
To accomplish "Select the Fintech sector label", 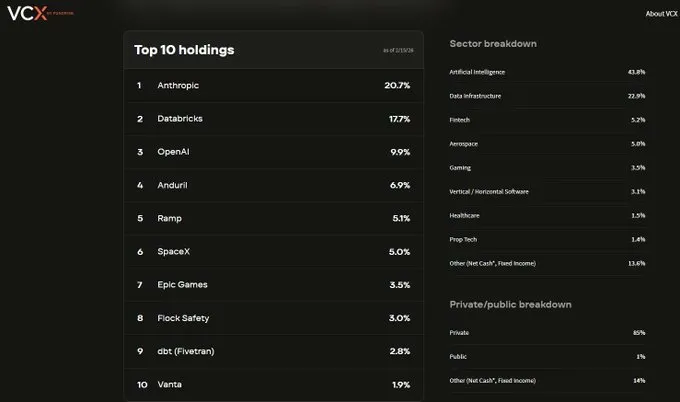I will [x=459, y=120].
